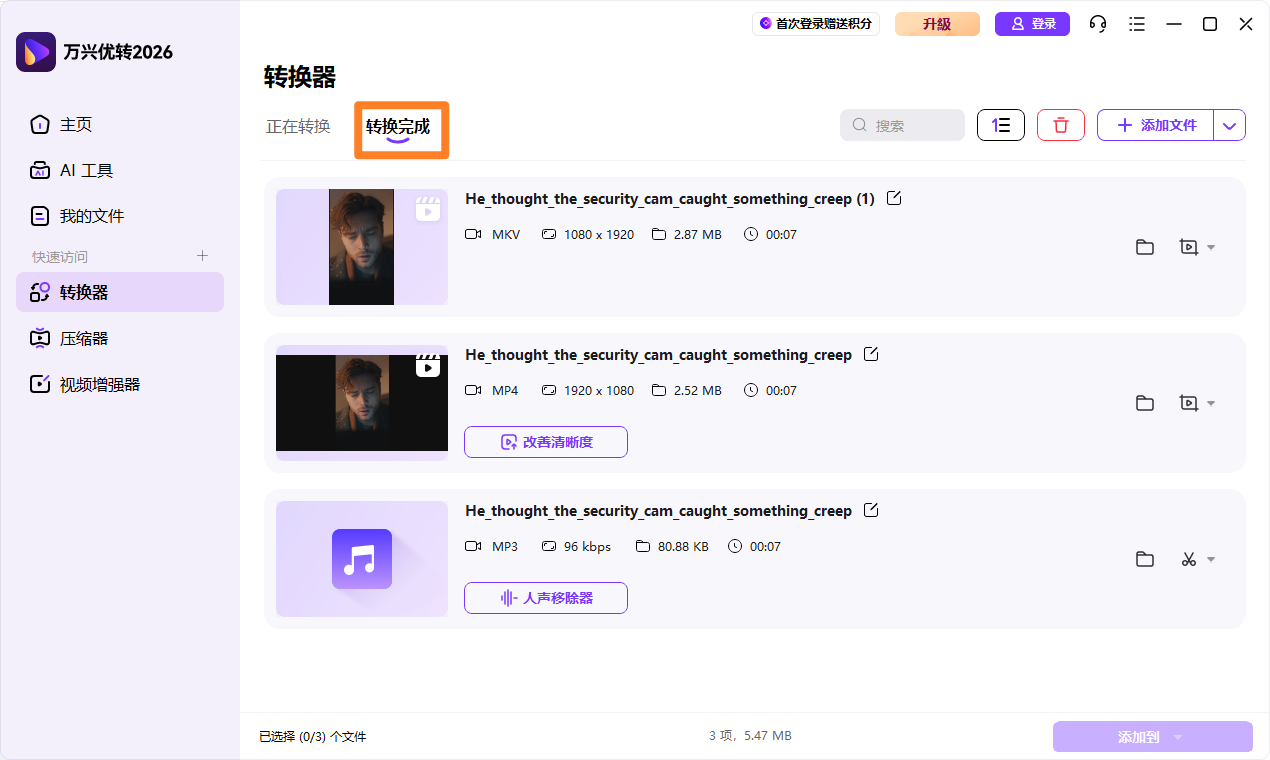This screenshot has width=1270, height=760.
Task: Click the red trash delete icon
Action: point(1061,125)
